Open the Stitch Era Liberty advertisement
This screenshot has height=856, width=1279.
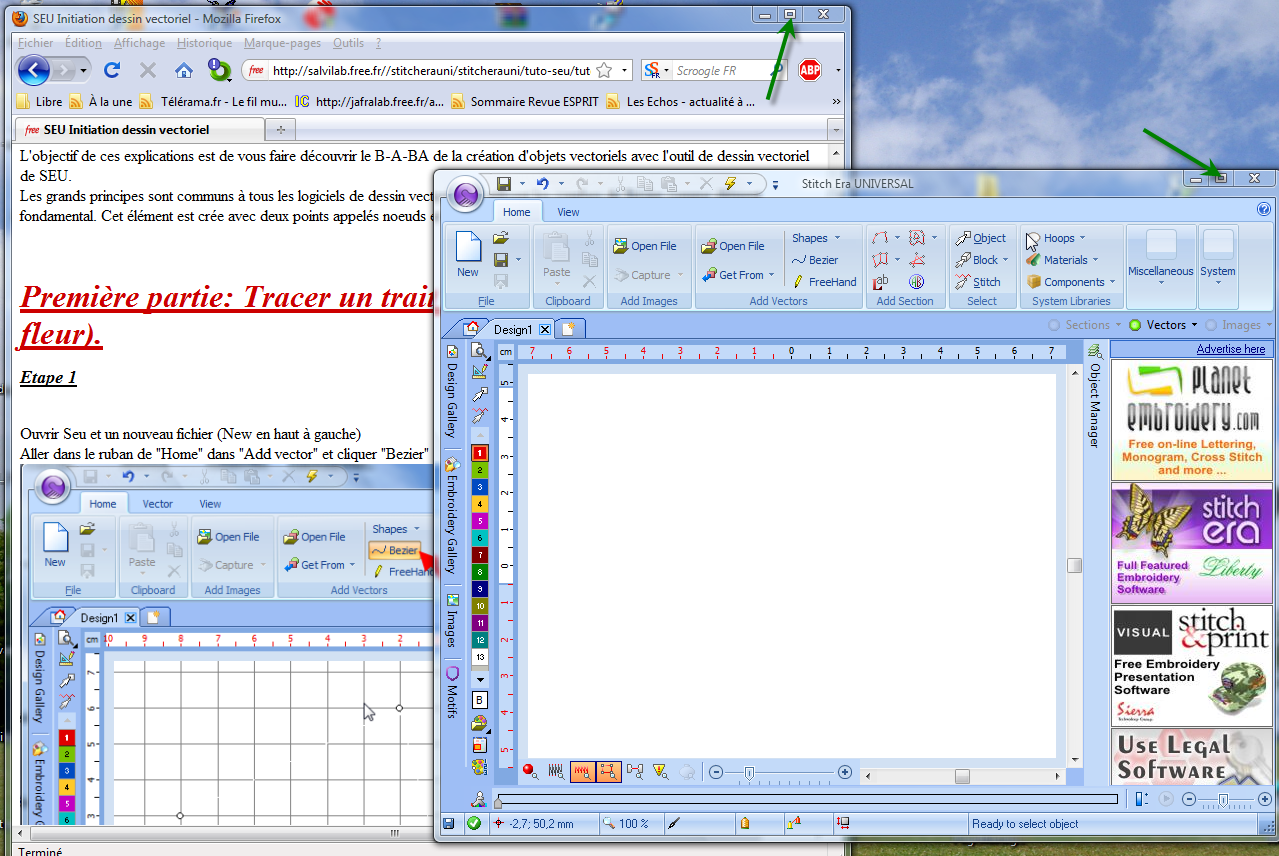pos(1191,543)
